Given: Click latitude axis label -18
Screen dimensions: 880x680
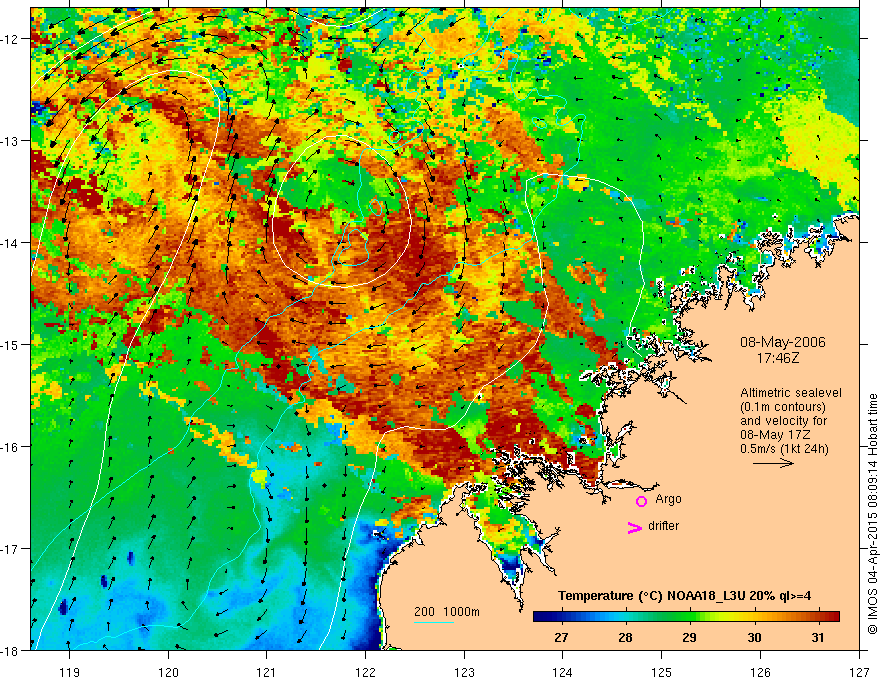Looking at the screenshot, I should 11,650.
